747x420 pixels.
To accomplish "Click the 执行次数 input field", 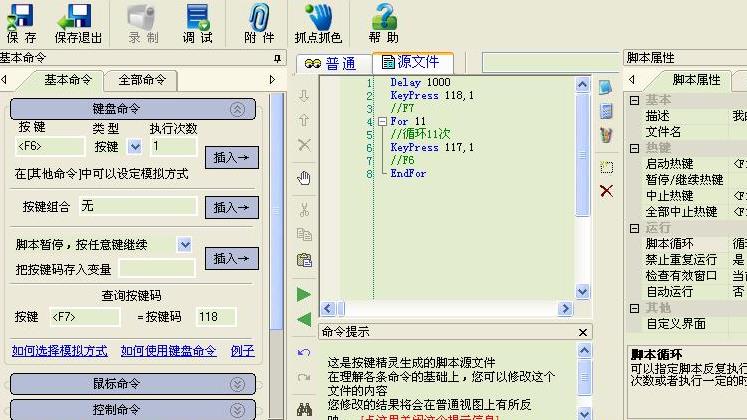I will coord(173,146).
